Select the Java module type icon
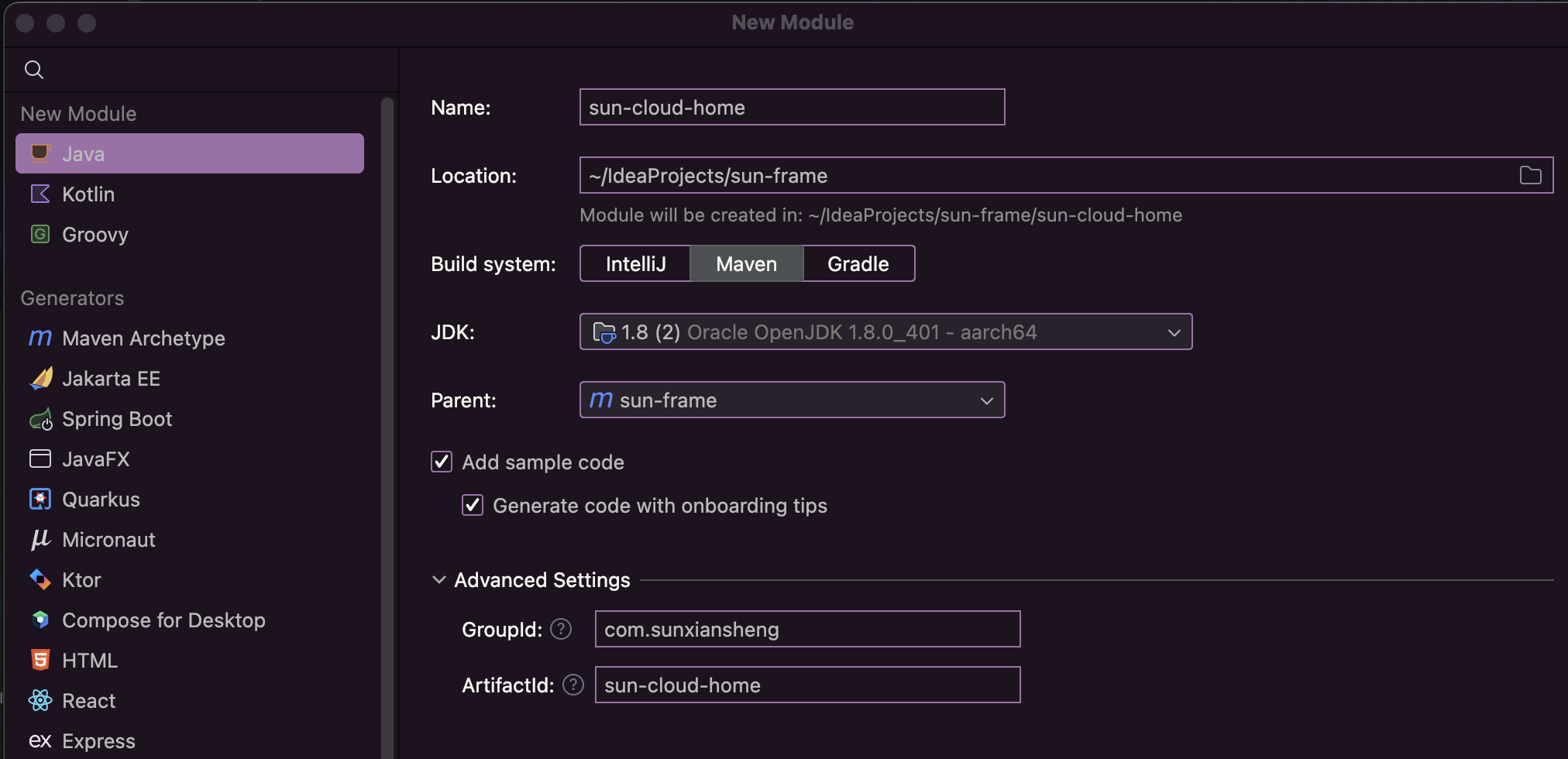Screen dimensions: 1568x759 tap(40, 153)
